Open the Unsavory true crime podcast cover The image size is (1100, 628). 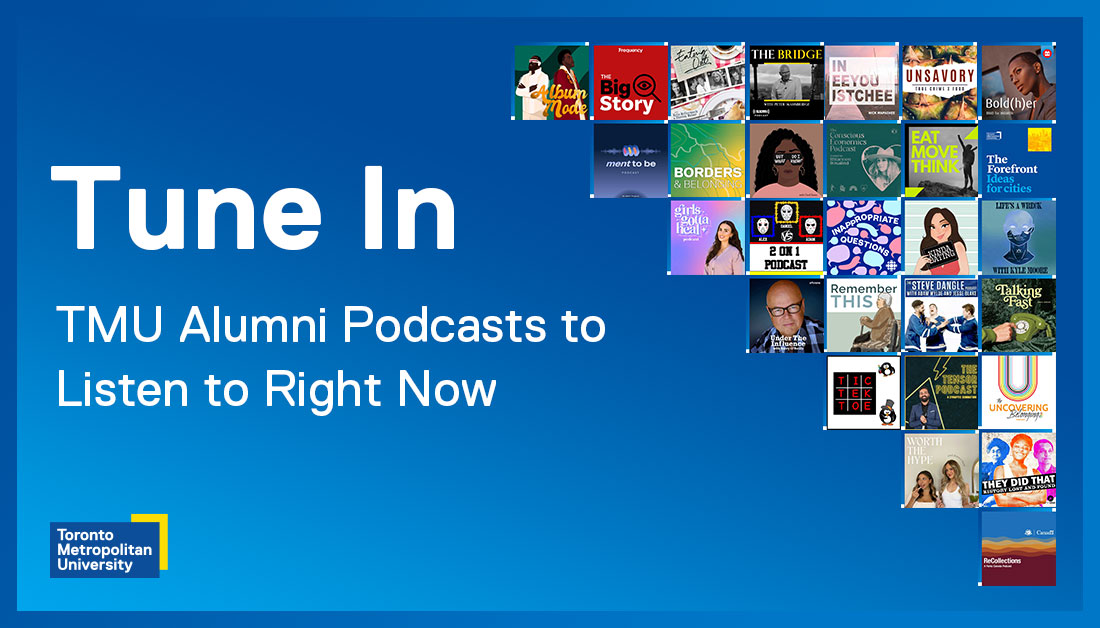pyautogui.click(x=940, y=82)
